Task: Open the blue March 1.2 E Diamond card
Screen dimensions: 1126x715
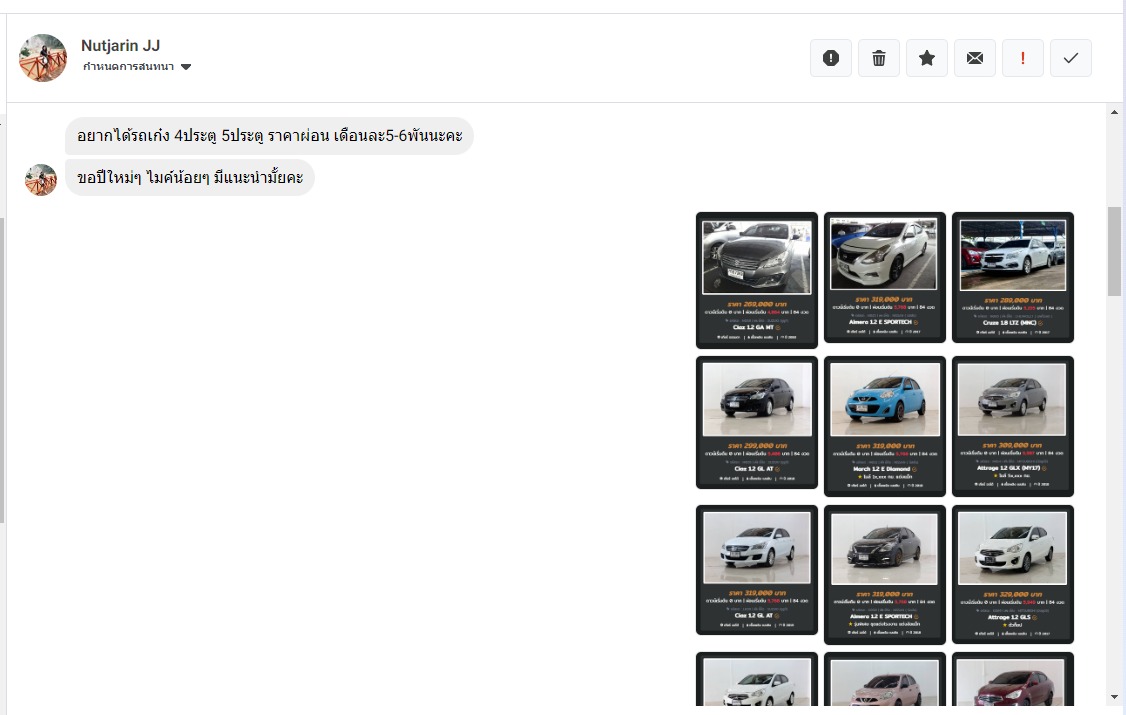Action: click(x=885, y=426)
